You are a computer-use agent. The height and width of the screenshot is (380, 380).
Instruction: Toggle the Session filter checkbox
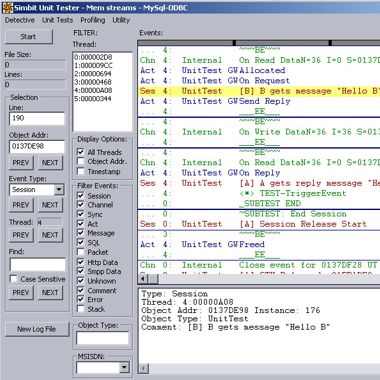point(81,196)
